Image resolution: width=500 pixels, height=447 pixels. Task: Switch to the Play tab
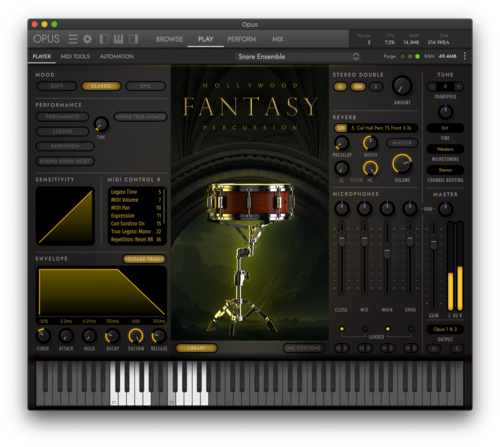(205, 39)
